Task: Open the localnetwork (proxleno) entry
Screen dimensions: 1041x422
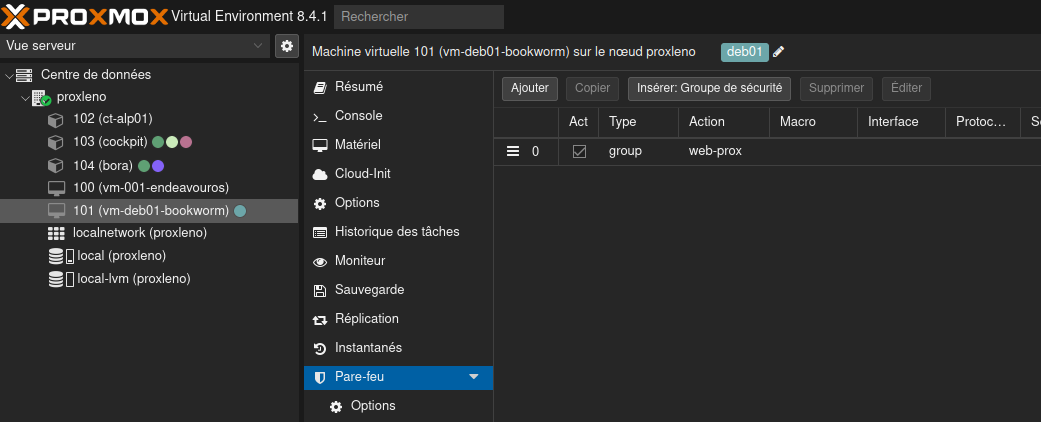Action: click(139, 233)
